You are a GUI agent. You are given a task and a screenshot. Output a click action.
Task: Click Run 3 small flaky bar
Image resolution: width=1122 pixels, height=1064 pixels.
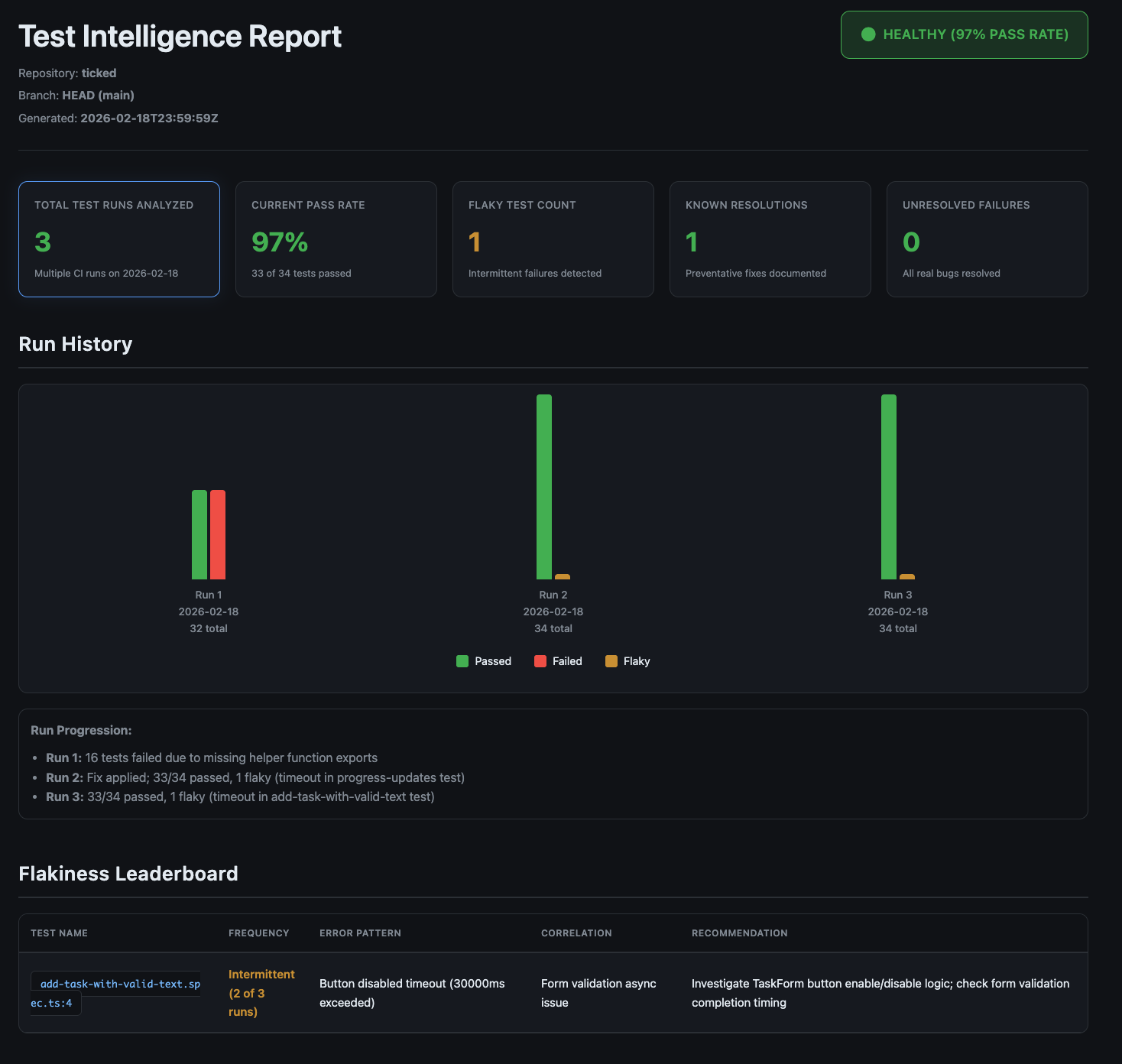tap(907, 576)
